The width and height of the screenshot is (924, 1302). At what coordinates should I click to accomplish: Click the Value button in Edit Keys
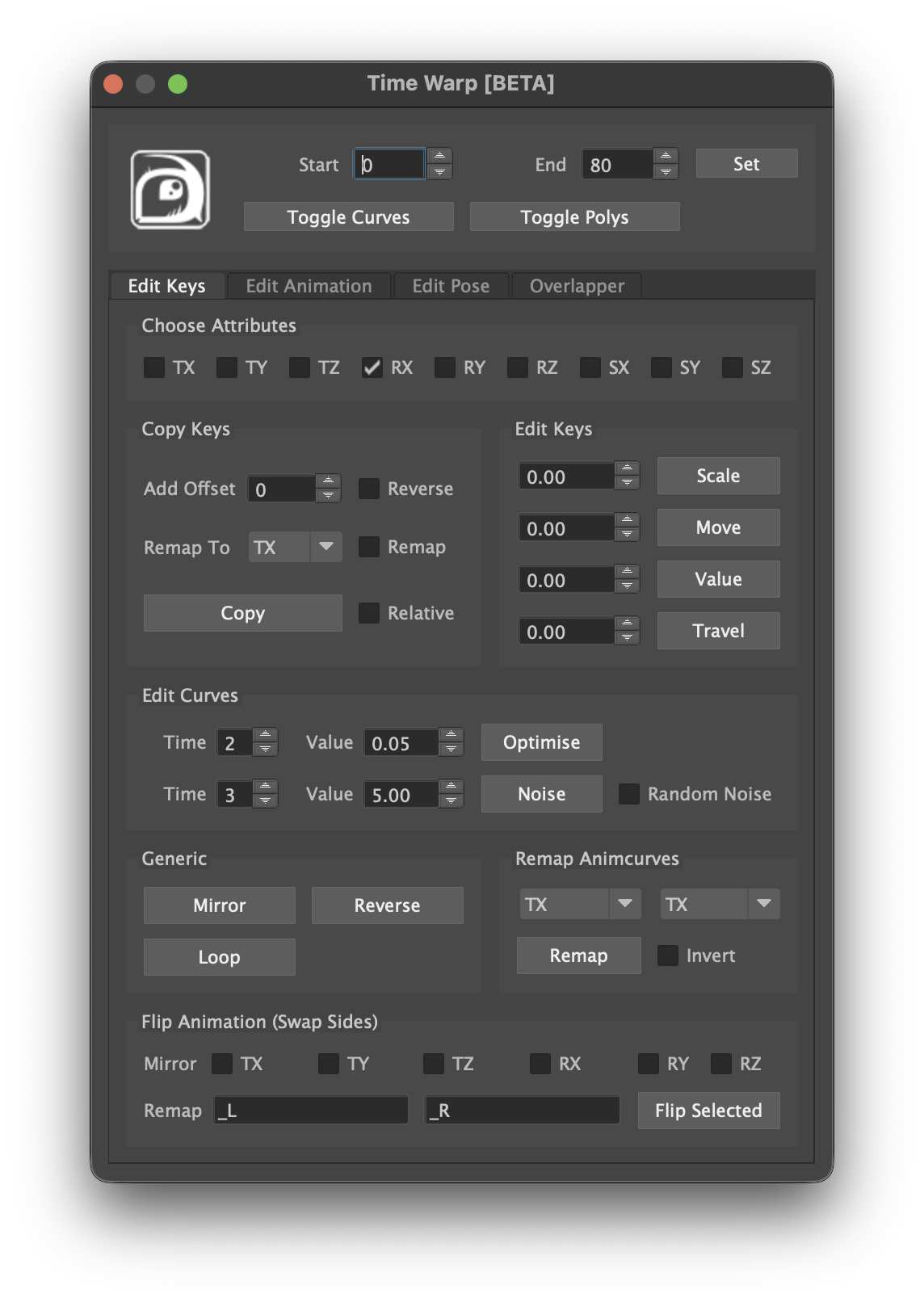pyautogui.click(x=719, y=579)
